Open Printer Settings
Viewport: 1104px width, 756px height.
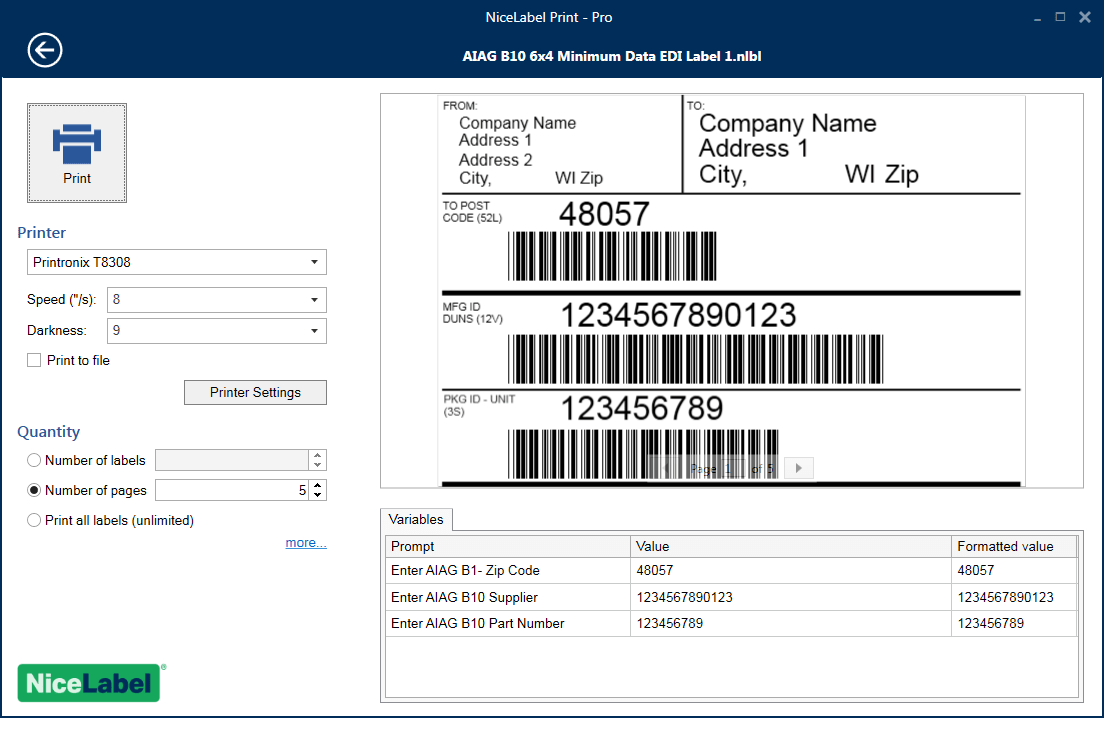click(x=254, y=392)
